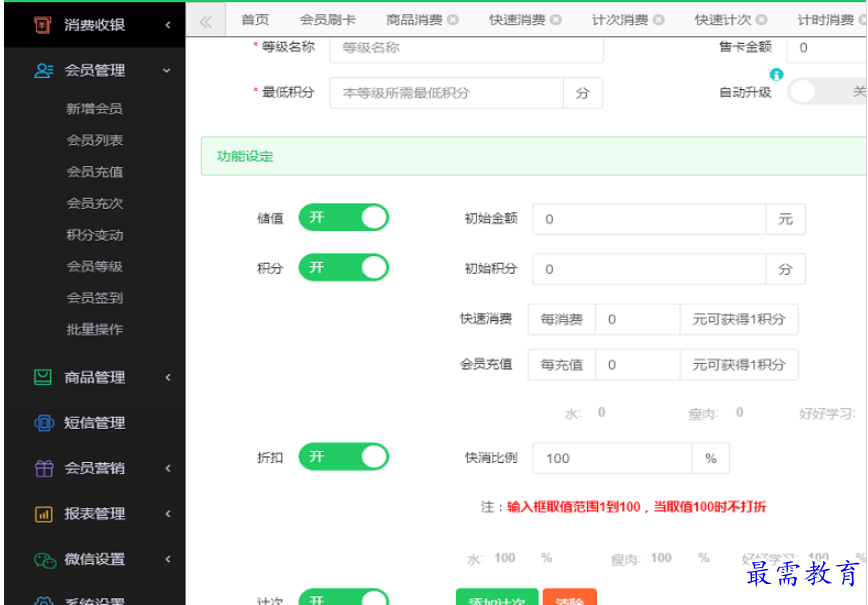The height and width of the screenshot is (605, 868).
Task: Switch to the 会员刷卡 tab
Action: tap(327, 20)
